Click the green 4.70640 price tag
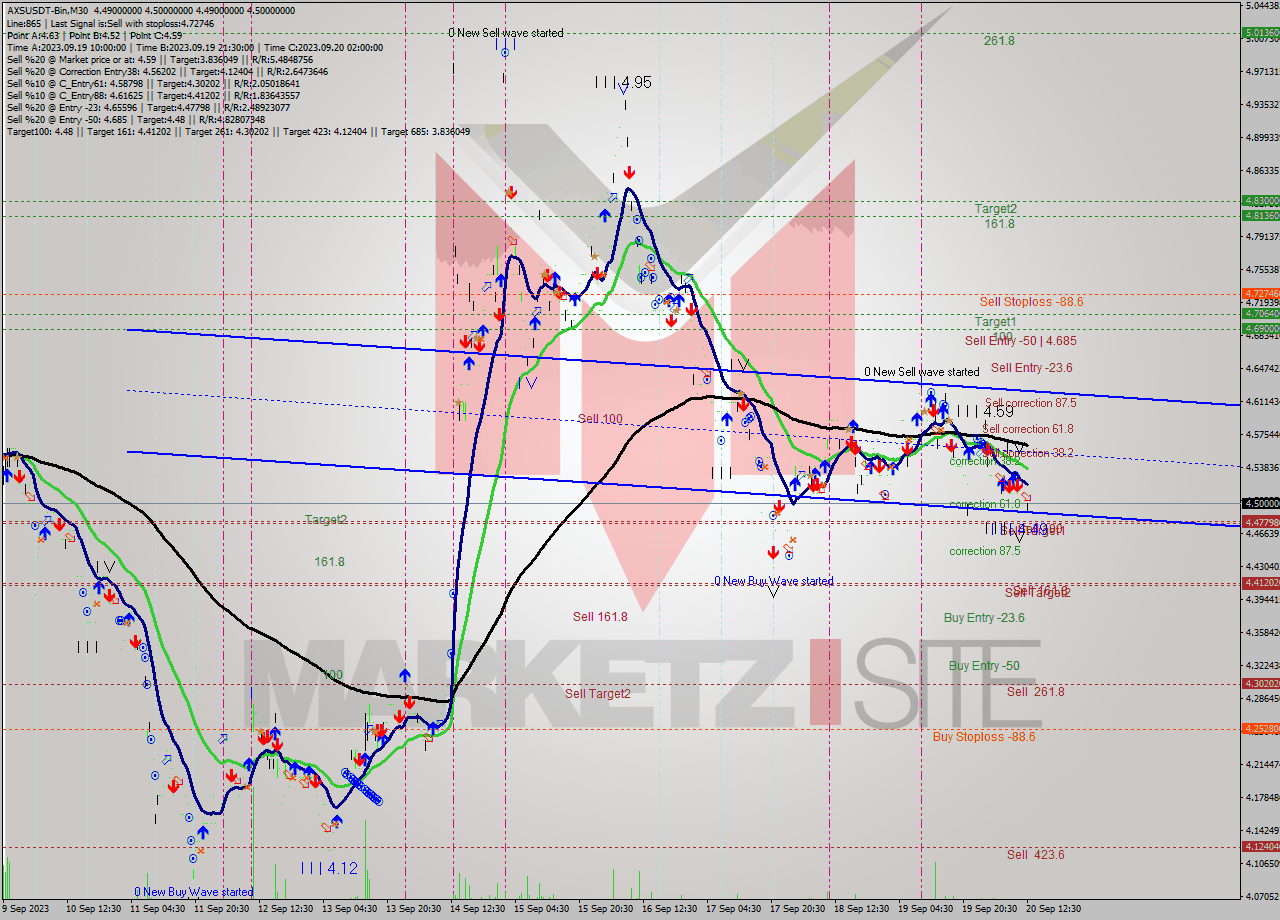 1260,313
